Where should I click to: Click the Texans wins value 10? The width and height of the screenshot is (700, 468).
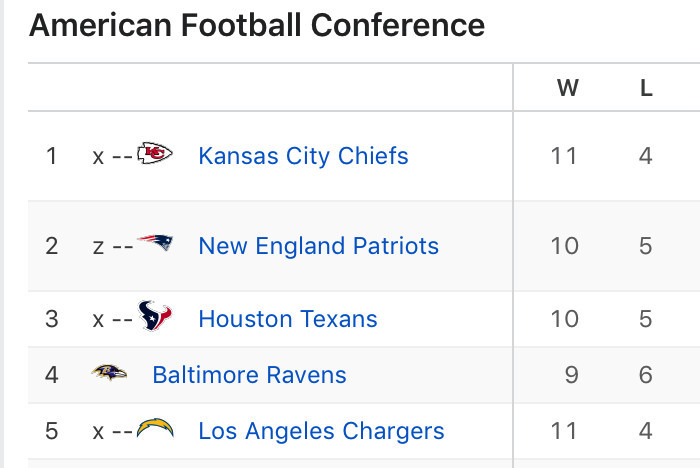point(564,319)
